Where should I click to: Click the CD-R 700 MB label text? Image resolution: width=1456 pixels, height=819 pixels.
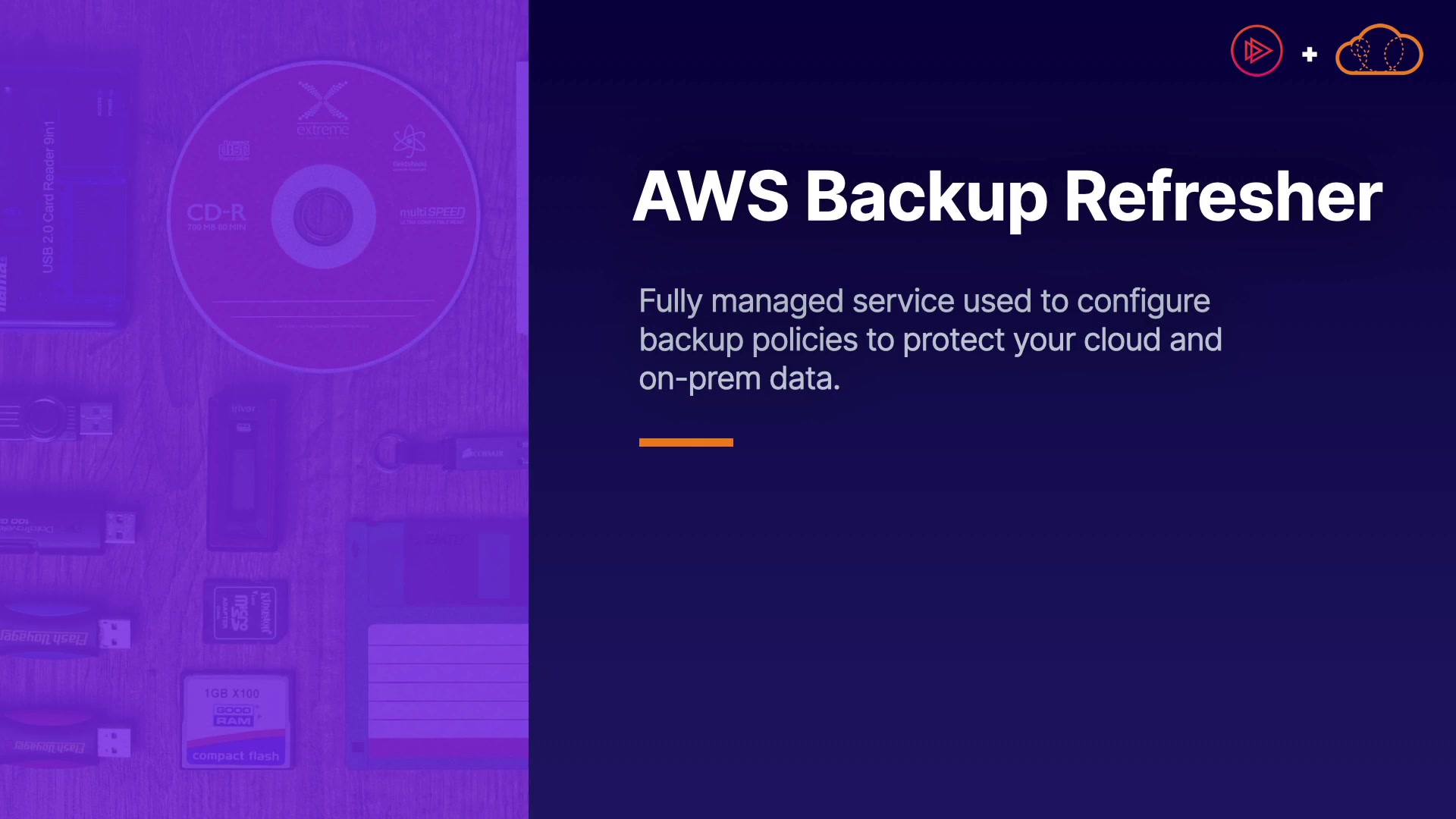click(x=217, y=215)
